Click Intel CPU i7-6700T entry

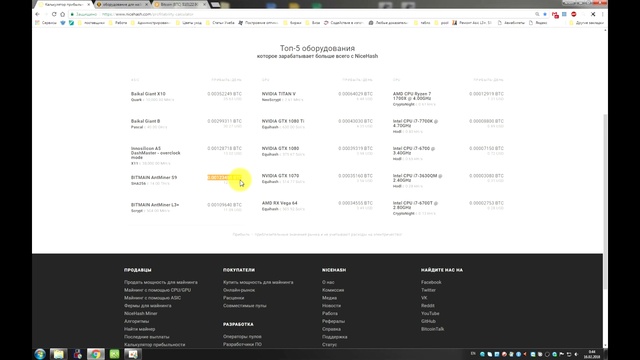[x=415, y=205]
